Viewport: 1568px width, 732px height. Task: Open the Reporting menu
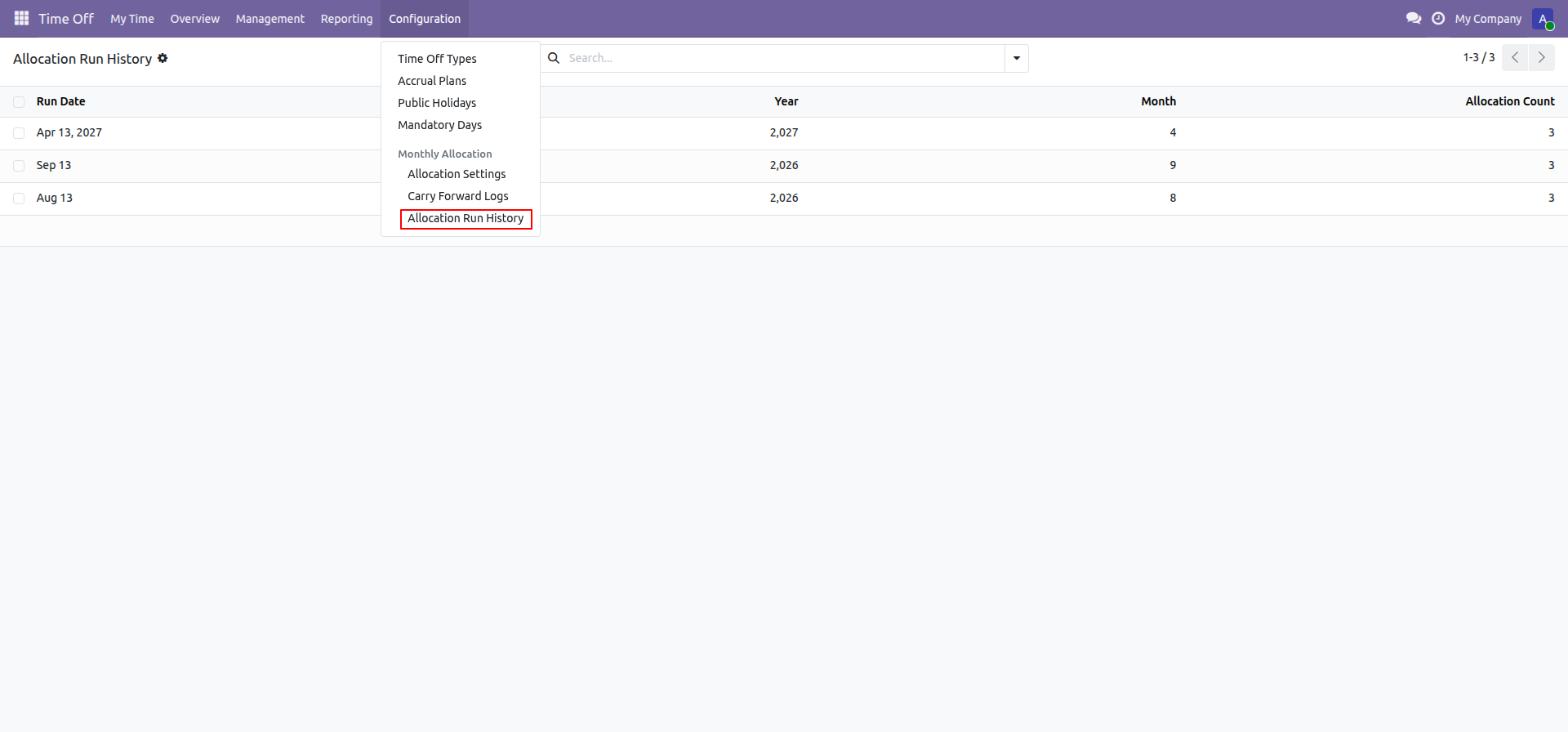click(x=346, y=19)
